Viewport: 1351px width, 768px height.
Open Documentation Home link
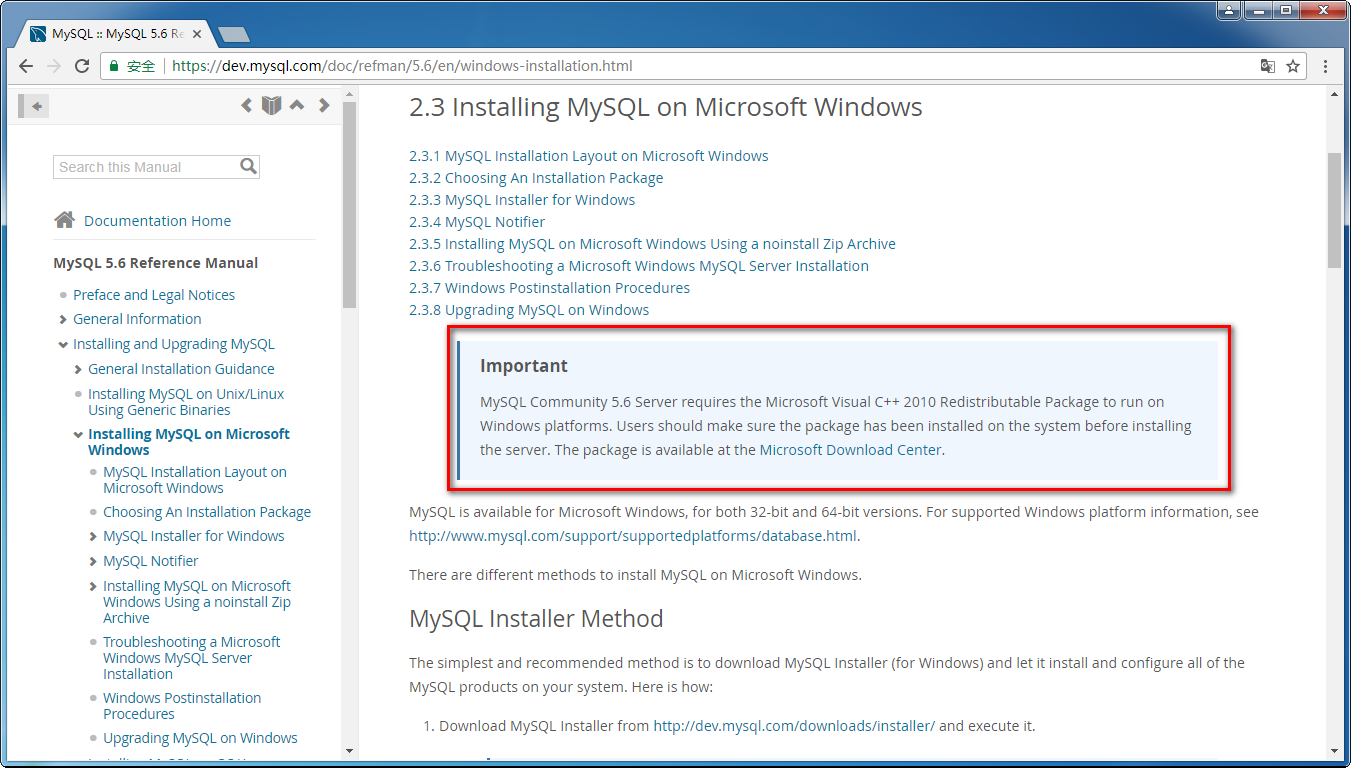tap(157, 221)
